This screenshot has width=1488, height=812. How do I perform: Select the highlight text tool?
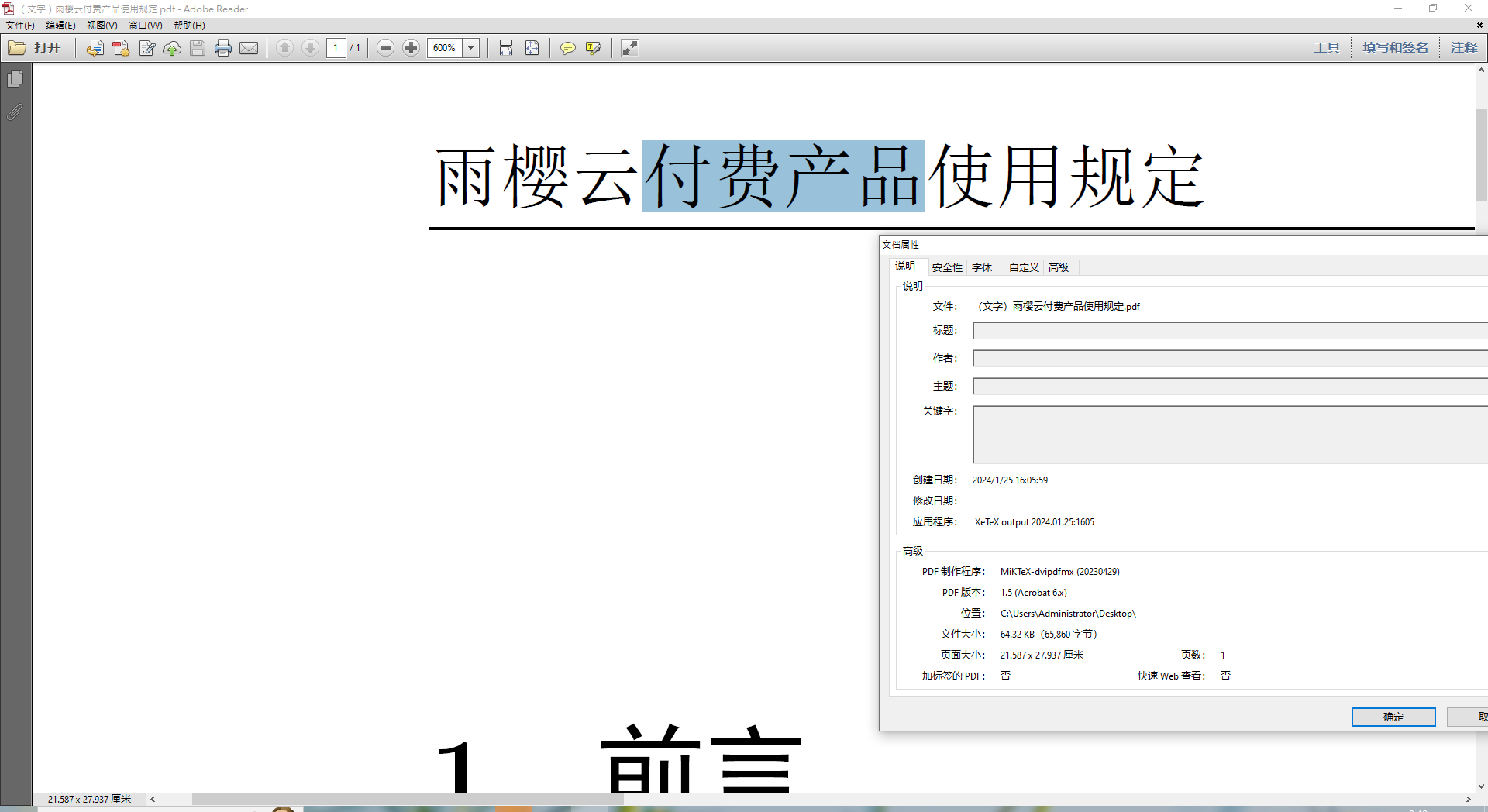594,48
